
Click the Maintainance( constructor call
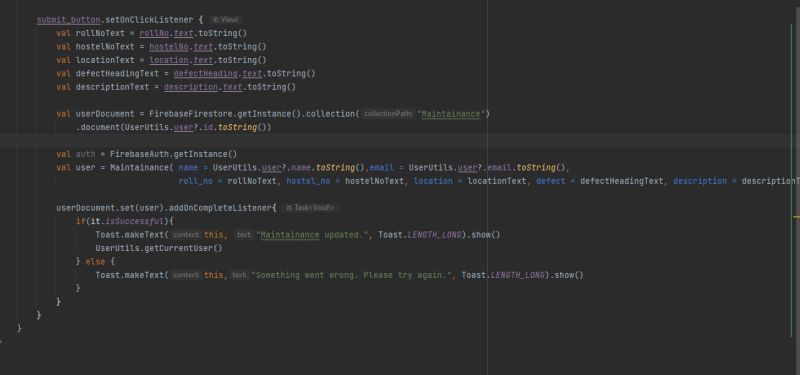click(142, 167)
